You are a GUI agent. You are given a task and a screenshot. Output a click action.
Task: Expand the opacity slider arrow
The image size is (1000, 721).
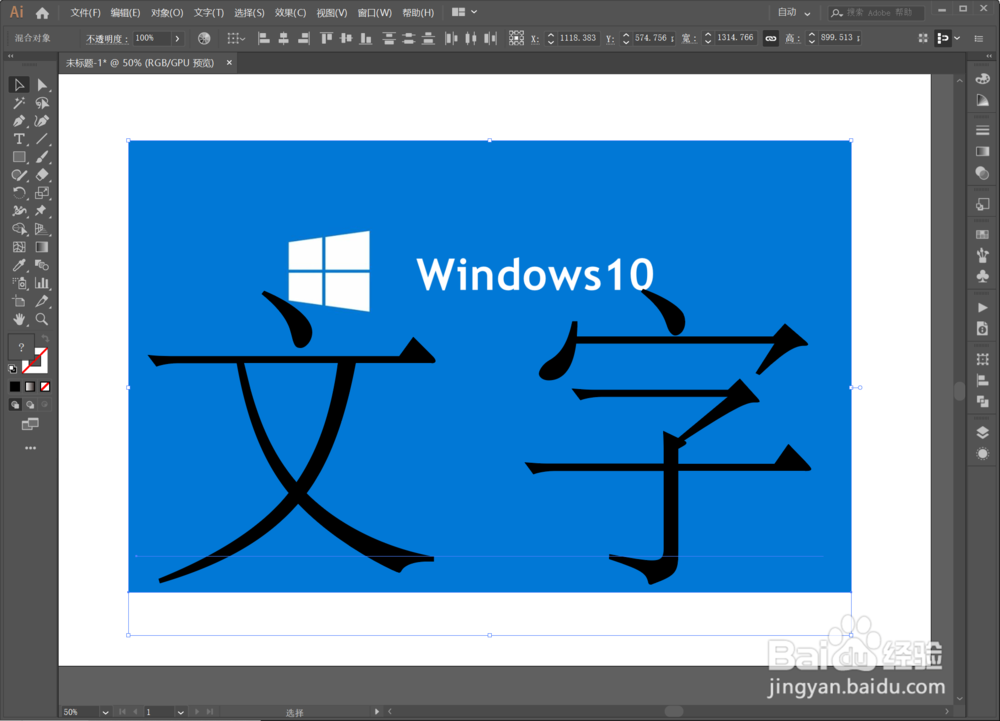coord(177,39)
